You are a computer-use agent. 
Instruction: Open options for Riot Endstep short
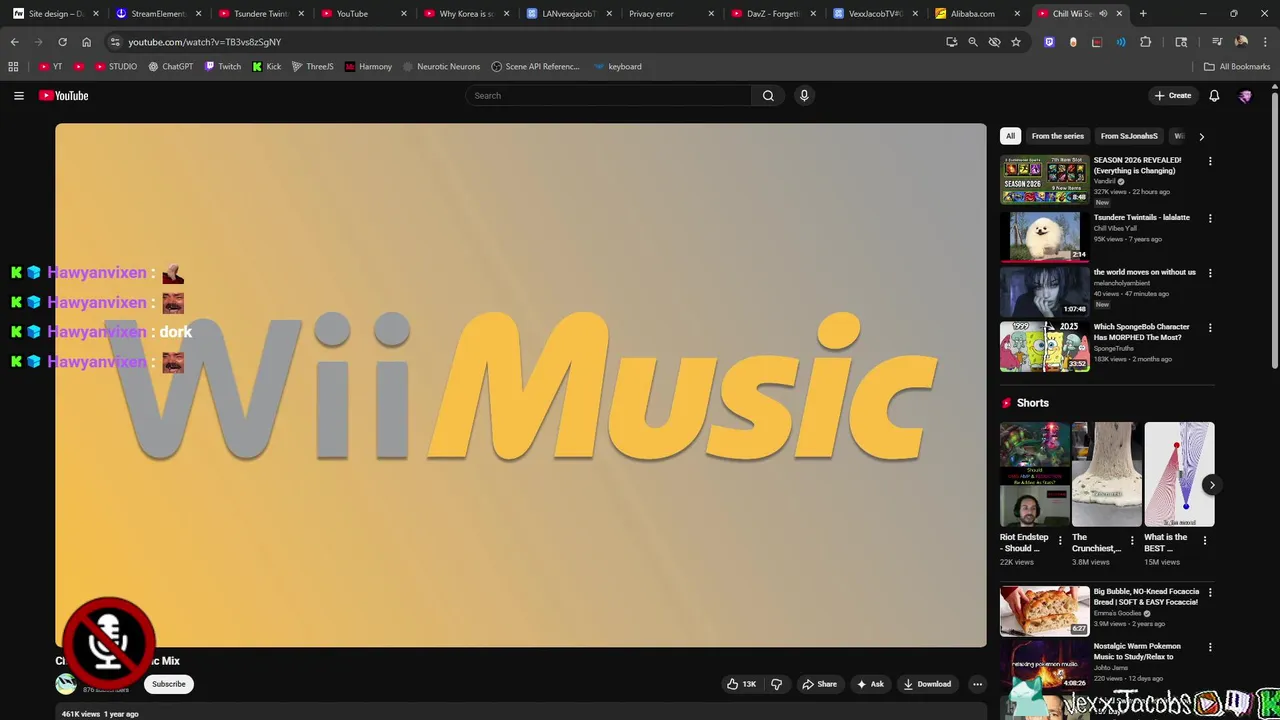(x=1060, y=541)
